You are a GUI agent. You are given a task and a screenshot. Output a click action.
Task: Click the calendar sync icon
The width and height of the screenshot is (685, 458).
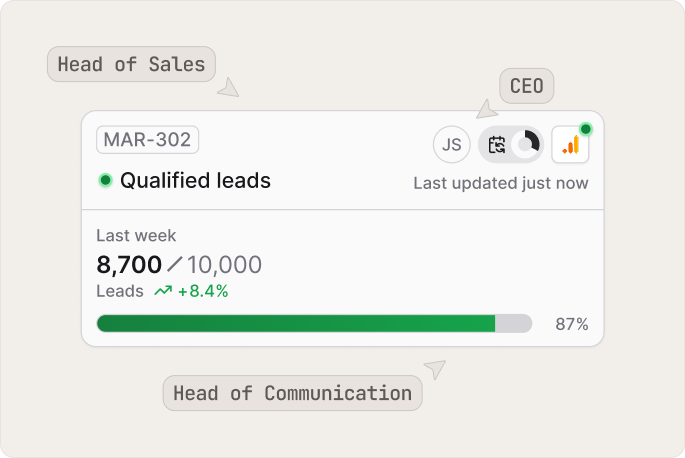[497, 145]
